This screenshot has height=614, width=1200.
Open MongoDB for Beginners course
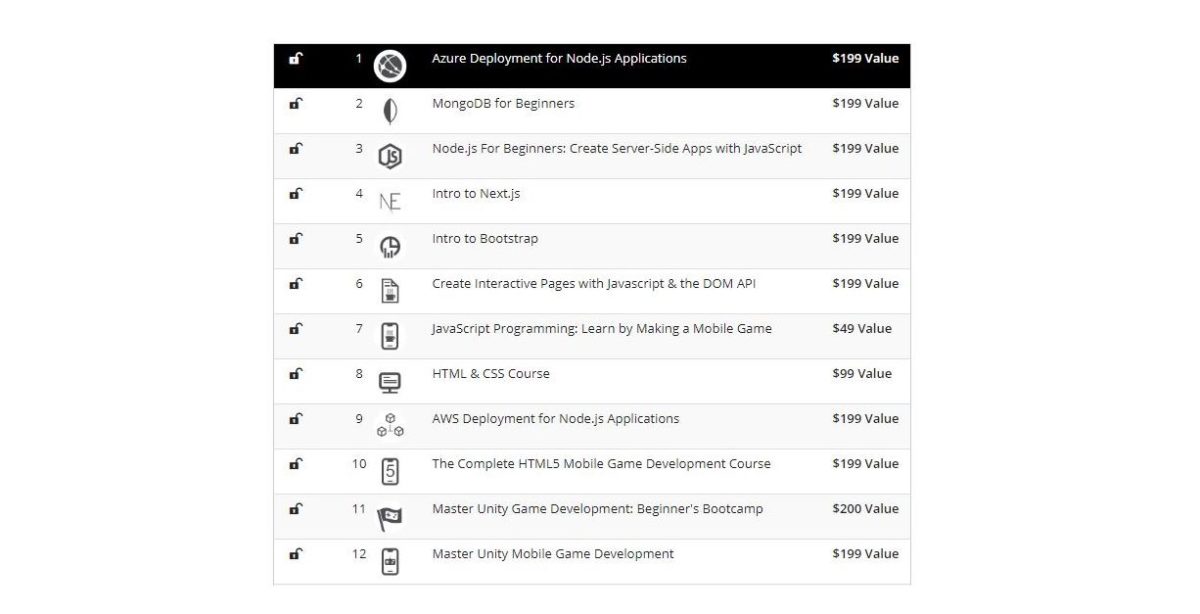pyautogui.click(x=503, y=103)
